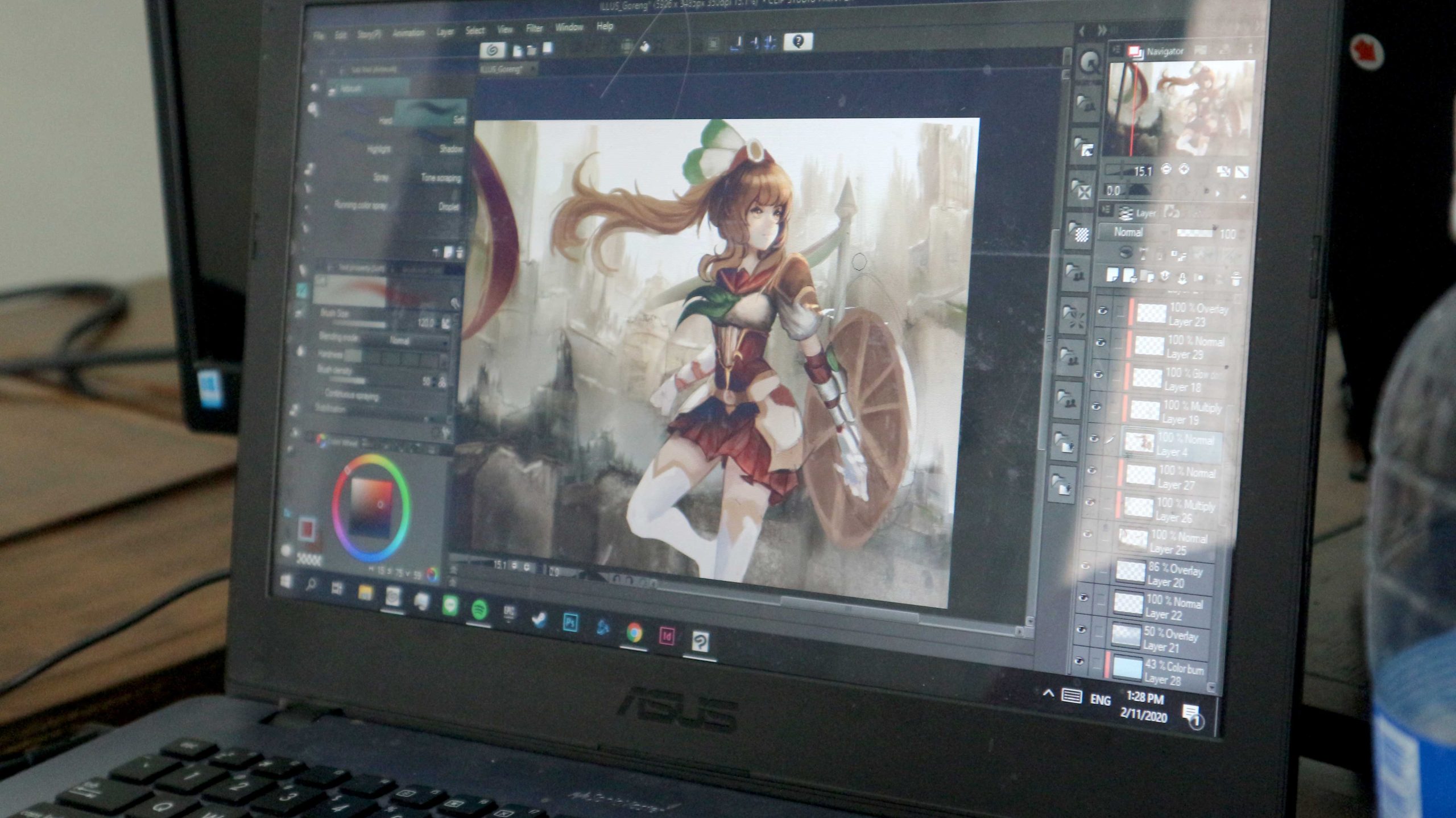This screenshot has width=1456, height=818.
Task: Create a new raster layer
Action: (x=1112, y=275)
